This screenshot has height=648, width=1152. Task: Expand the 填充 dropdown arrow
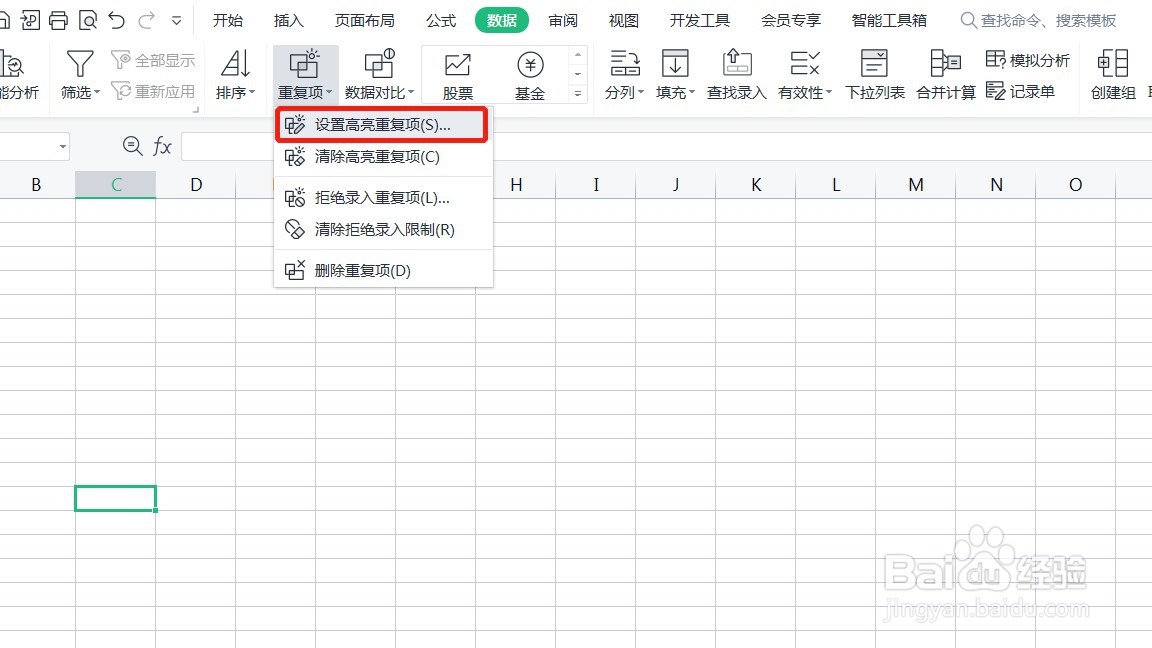pos(692,93)
